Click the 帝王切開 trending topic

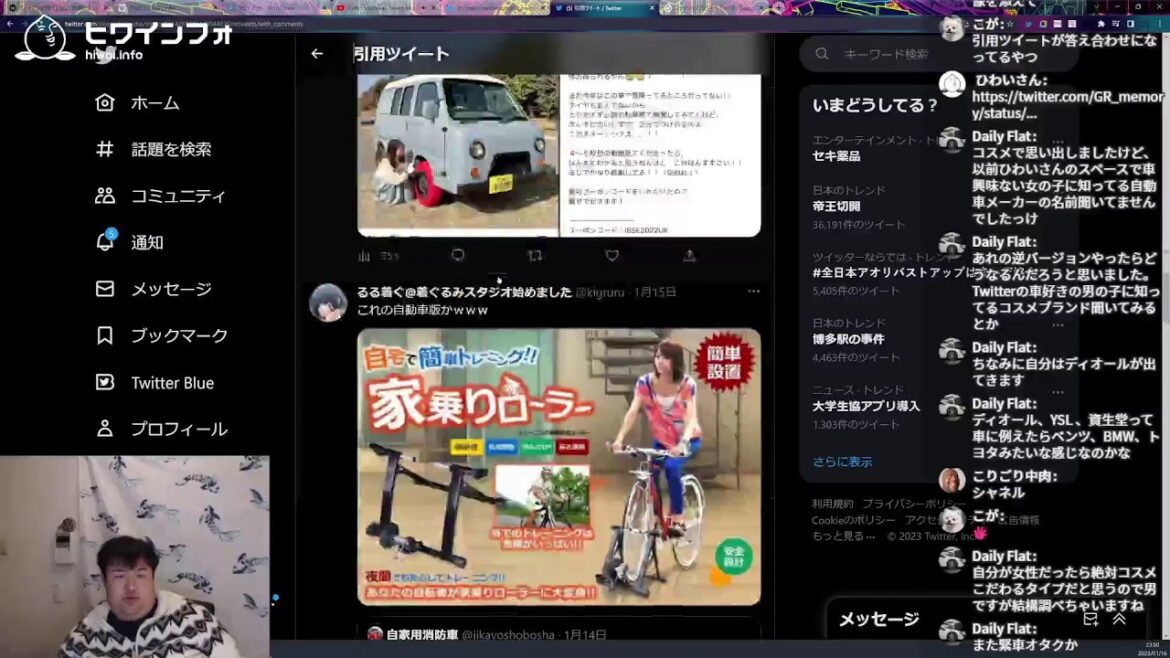pyautogui.click(x=836, y=207)
